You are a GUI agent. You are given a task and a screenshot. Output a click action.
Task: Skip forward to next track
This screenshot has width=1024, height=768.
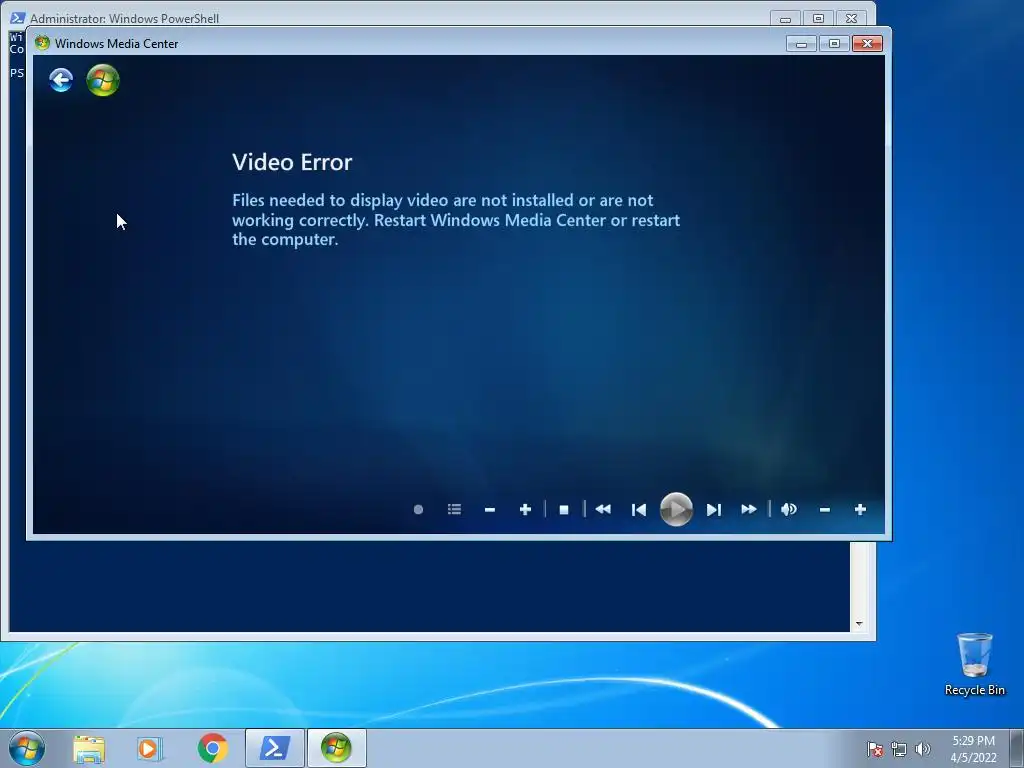(714, 509)
